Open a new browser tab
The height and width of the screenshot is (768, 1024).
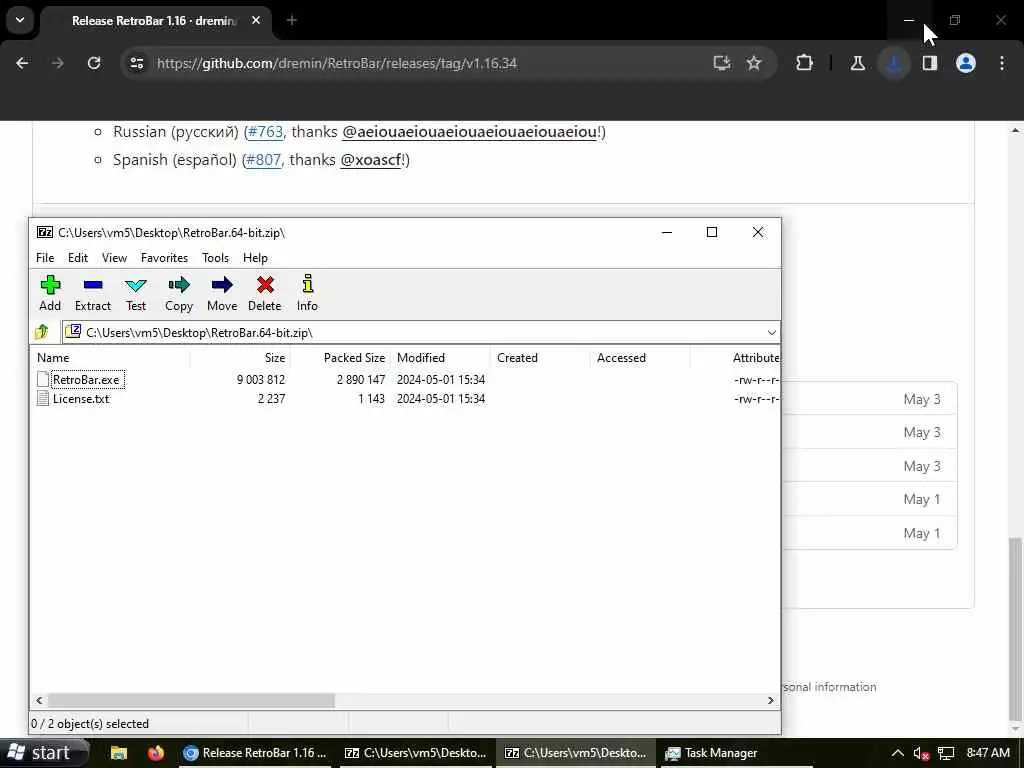292,20
